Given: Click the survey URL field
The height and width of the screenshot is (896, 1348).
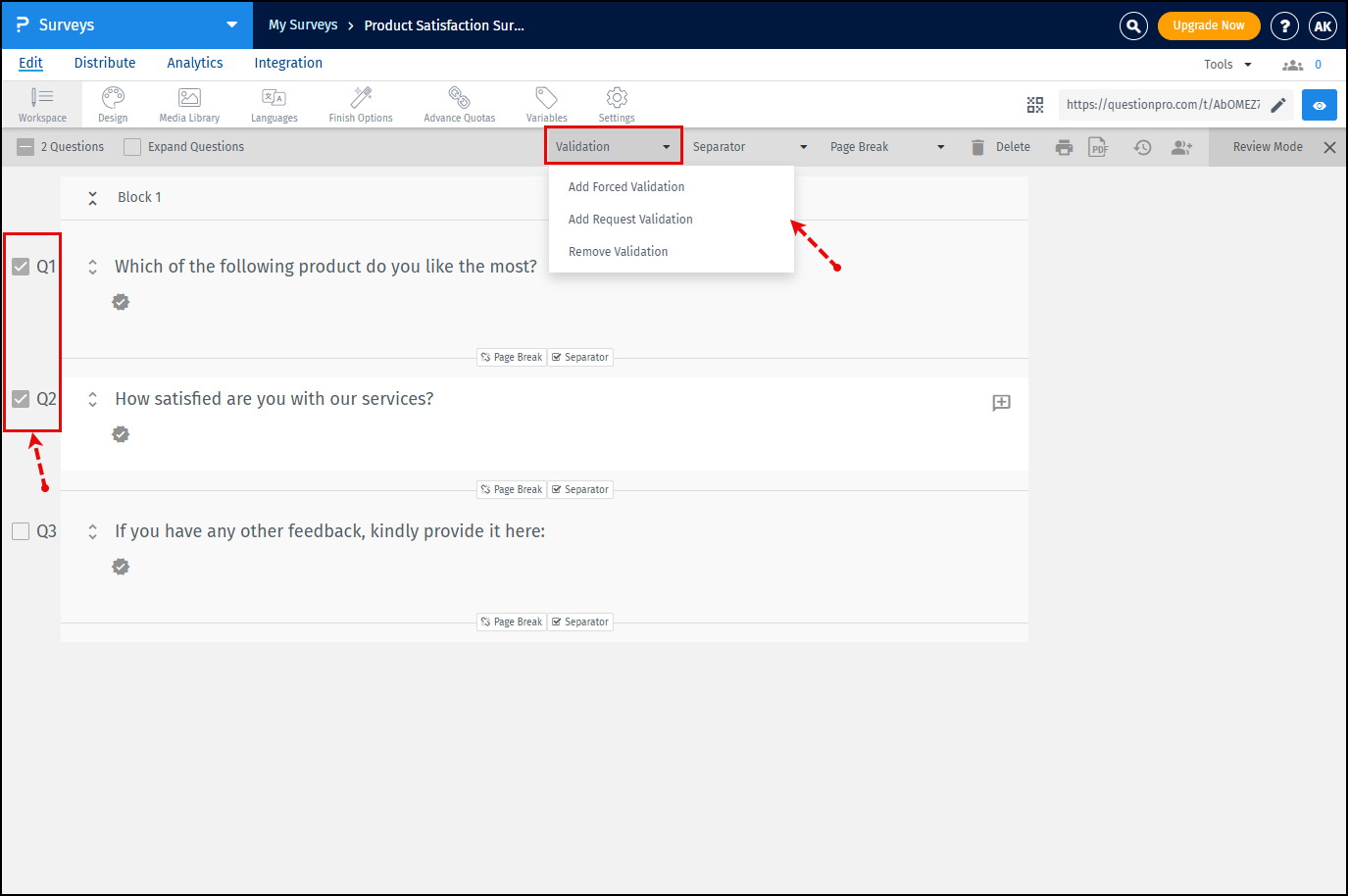Looking at the screenshot, I should click(1163, 105).
